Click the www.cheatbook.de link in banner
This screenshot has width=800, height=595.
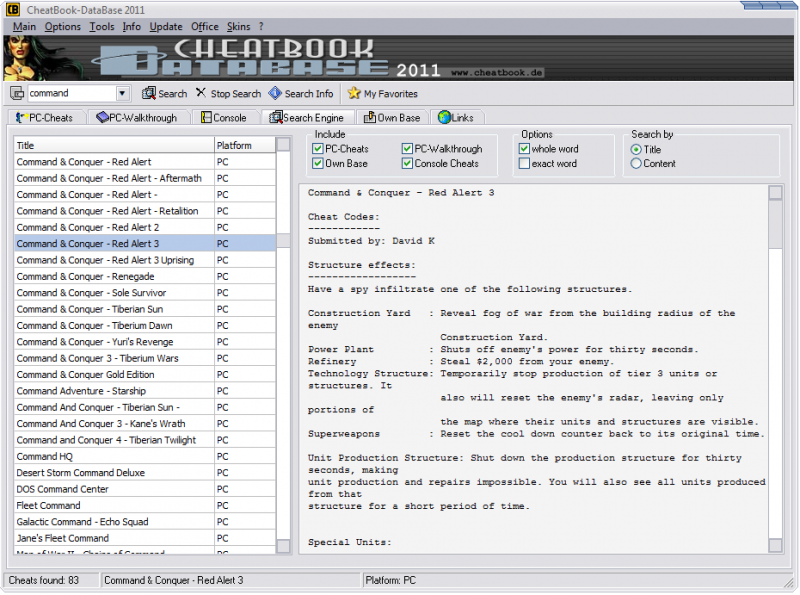(x=496, y=72)
